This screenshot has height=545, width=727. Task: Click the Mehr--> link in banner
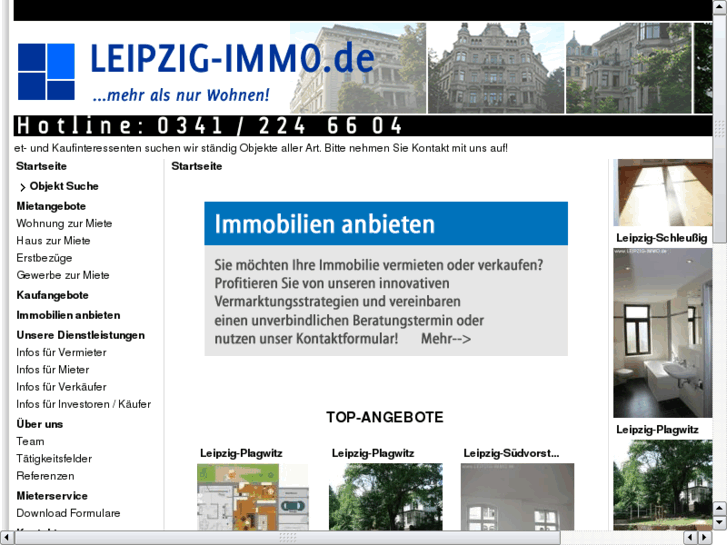(446, 339)
